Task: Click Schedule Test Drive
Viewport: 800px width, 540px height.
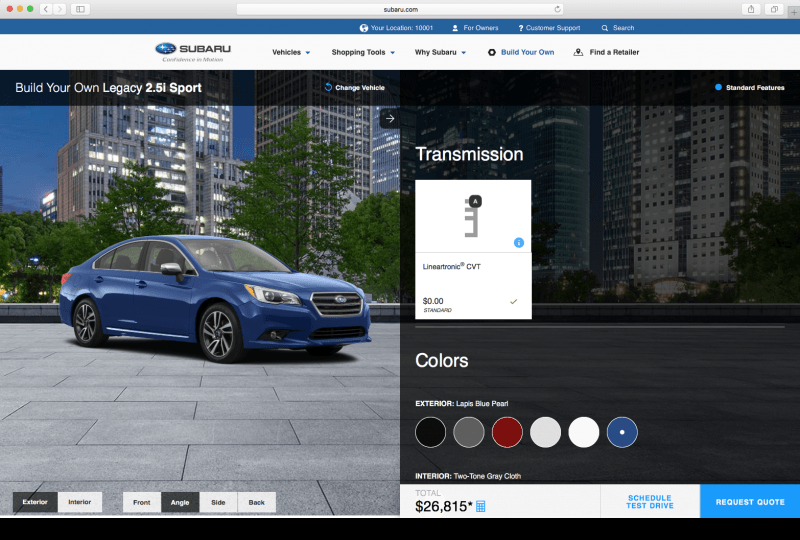Action: [x=650, y=502]
